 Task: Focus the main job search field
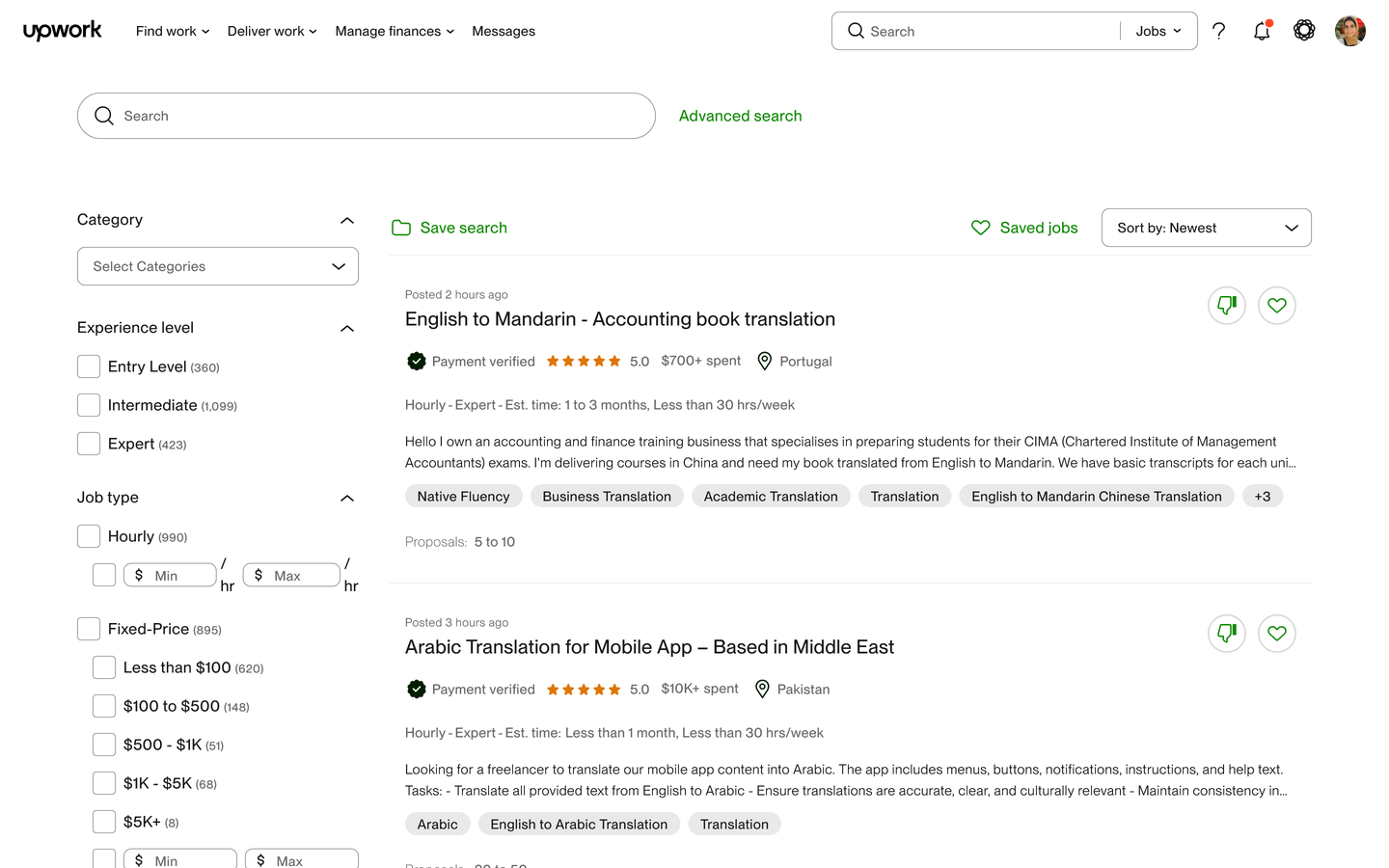[x=367, y=116]
